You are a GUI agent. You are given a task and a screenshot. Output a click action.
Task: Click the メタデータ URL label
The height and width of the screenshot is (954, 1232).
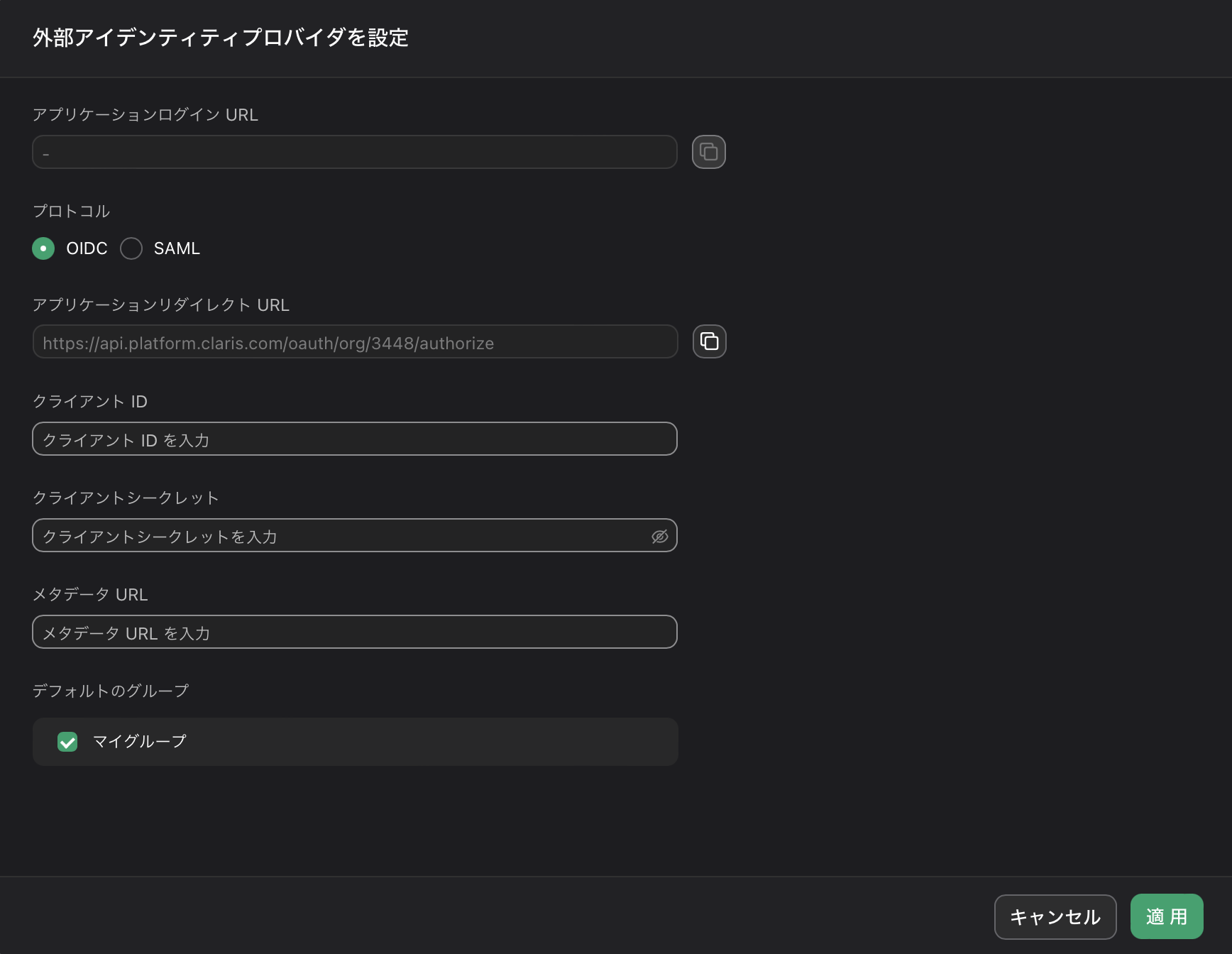tap(90, 594)
